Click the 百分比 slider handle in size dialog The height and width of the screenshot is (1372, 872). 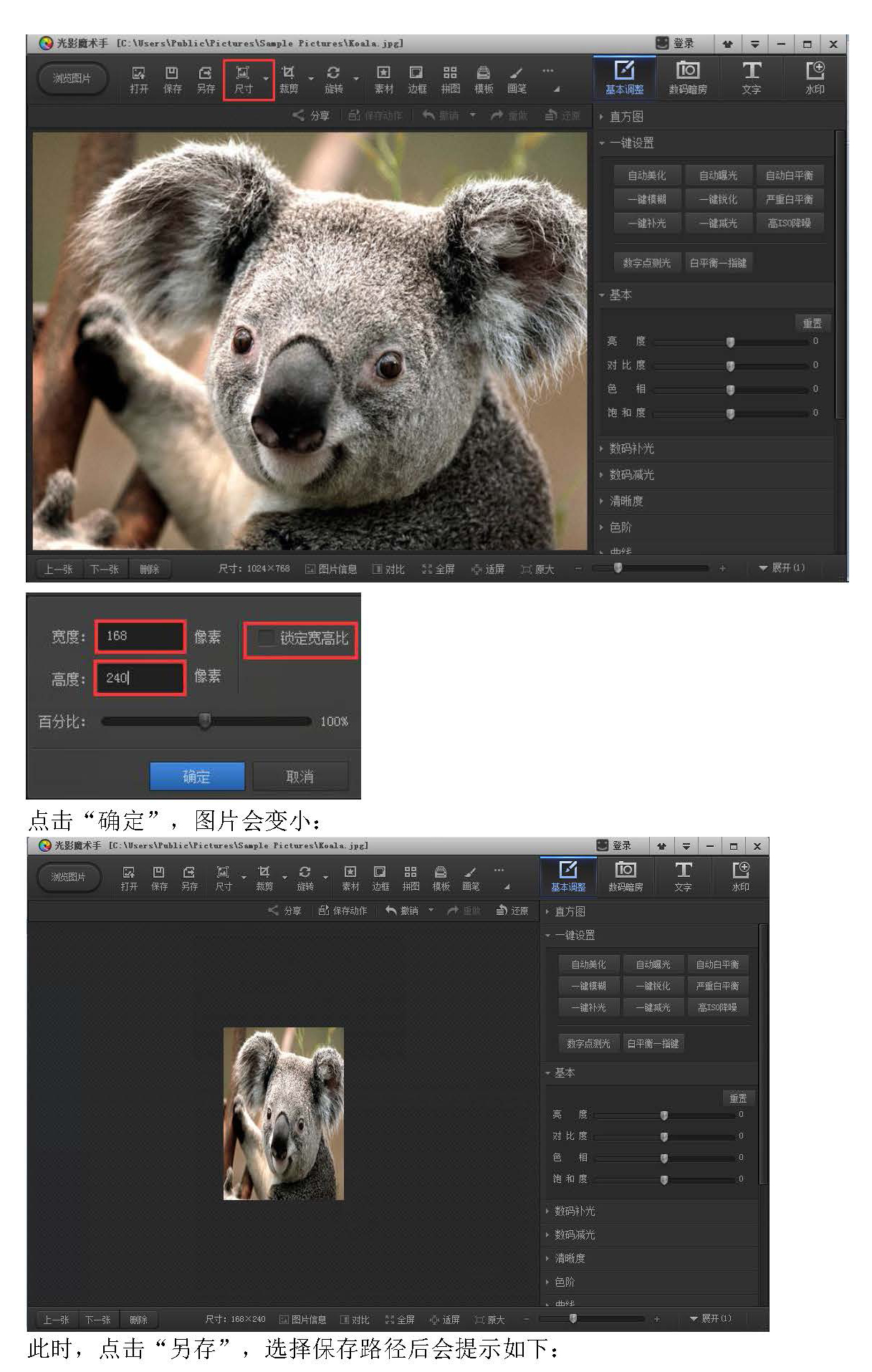pyautogui.click(x=205, y=720)
